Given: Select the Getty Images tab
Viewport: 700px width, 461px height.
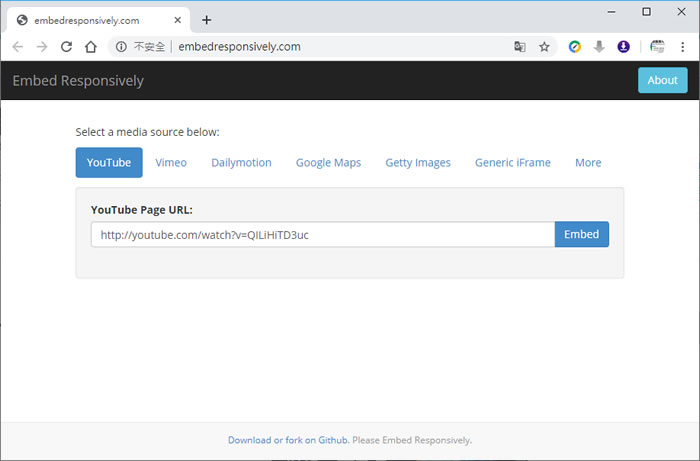Looking at the screenshot, I should pyautogui.click(x=418, y=162).
